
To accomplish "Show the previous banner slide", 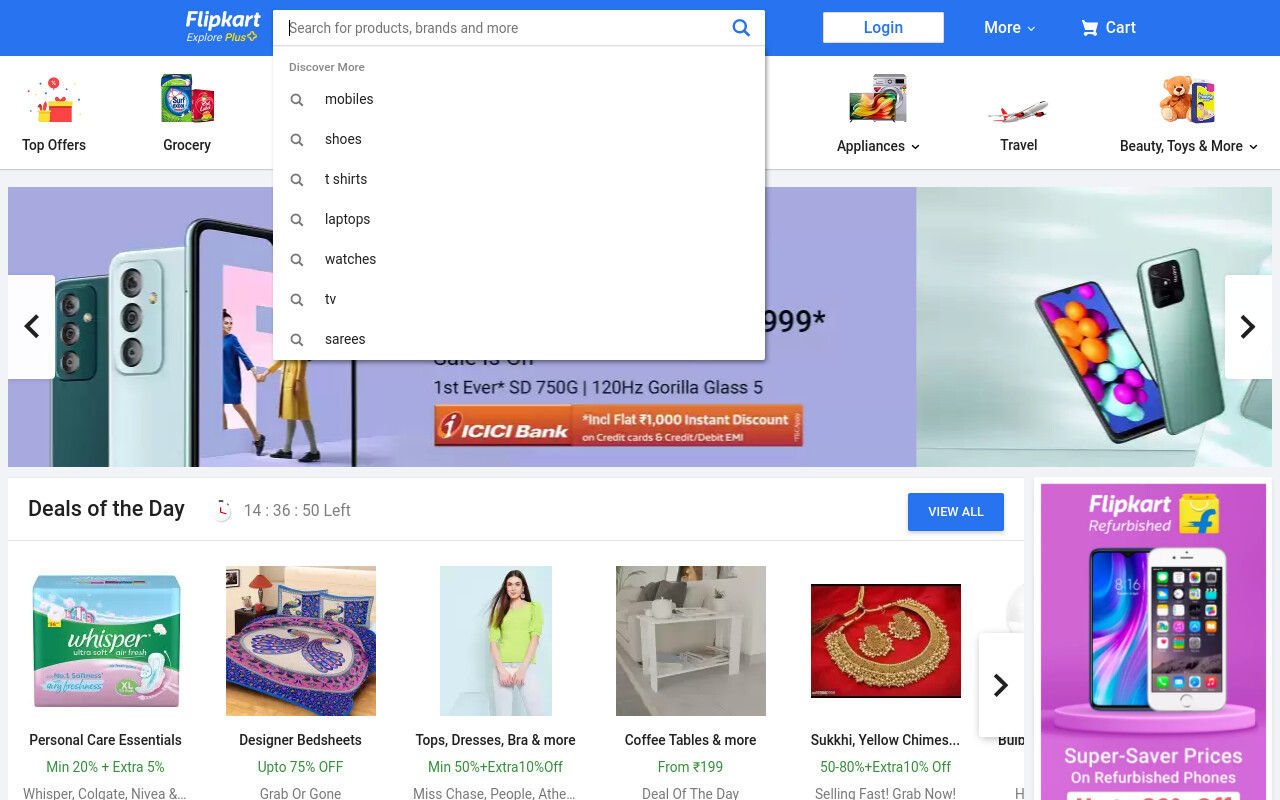I will [x=31, y=327].
